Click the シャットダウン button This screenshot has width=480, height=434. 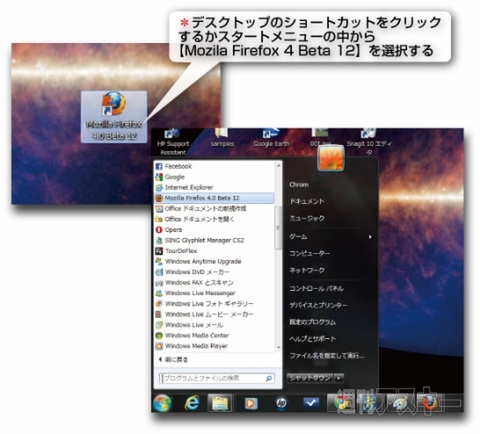[x=310, y=378]
